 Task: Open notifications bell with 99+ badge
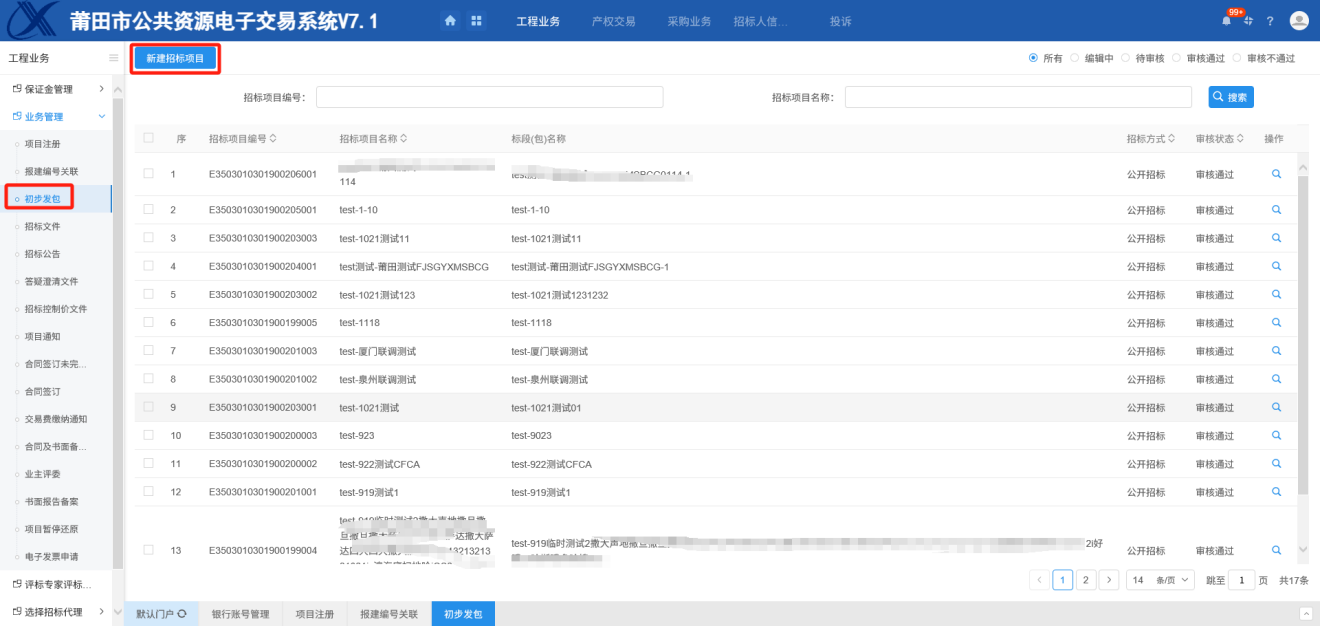(1227, 21)
